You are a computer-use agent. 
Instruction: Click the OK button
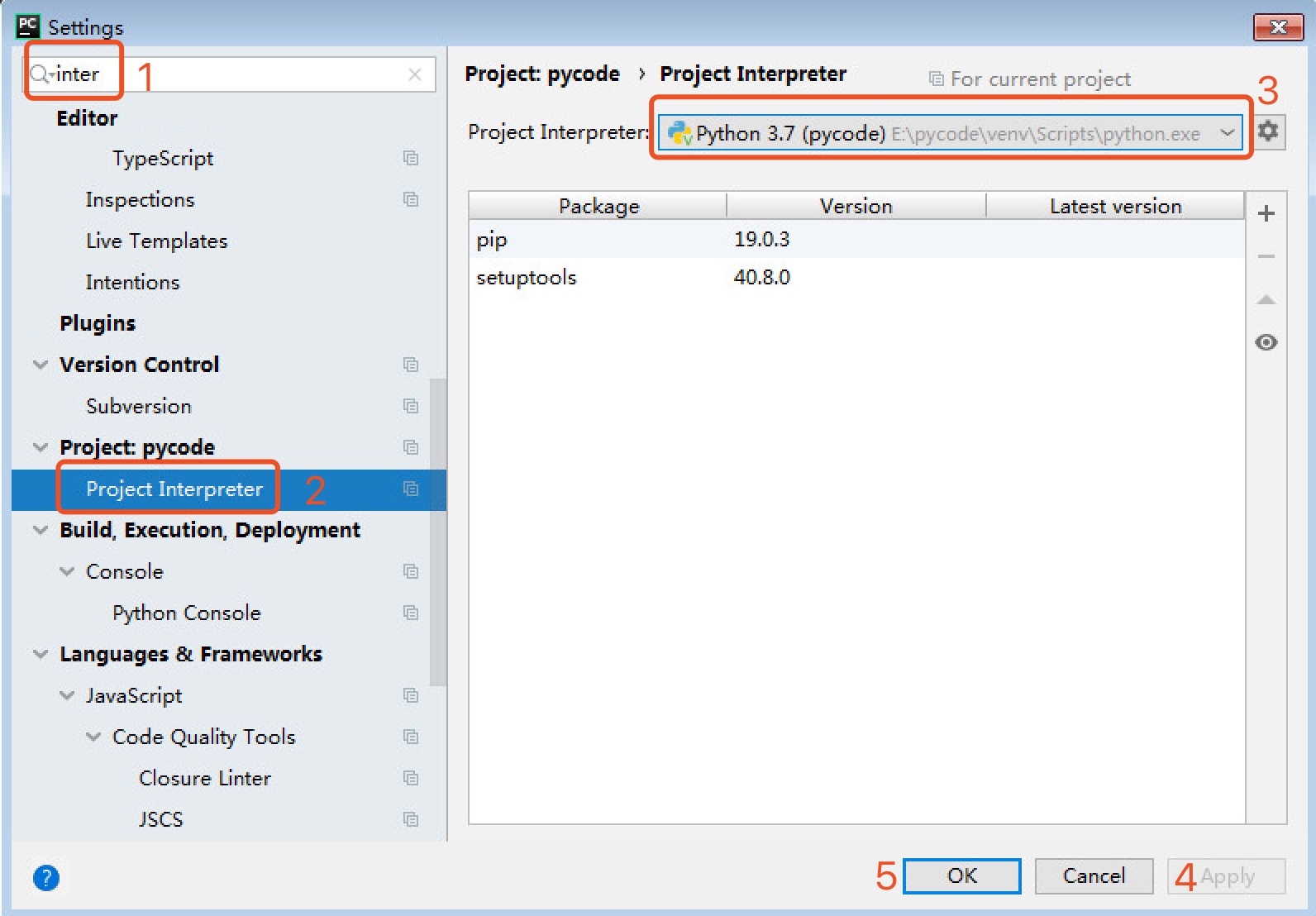(962, 875)
